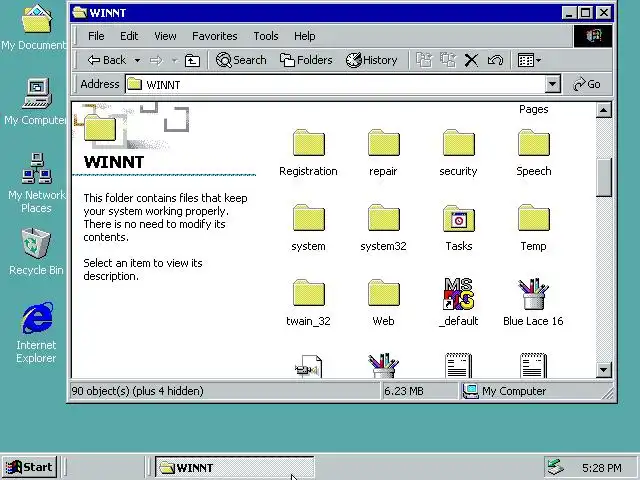Click the Go button
Image resolution: width=640 pixels, height=480 pixels.
tap(587, 84)
